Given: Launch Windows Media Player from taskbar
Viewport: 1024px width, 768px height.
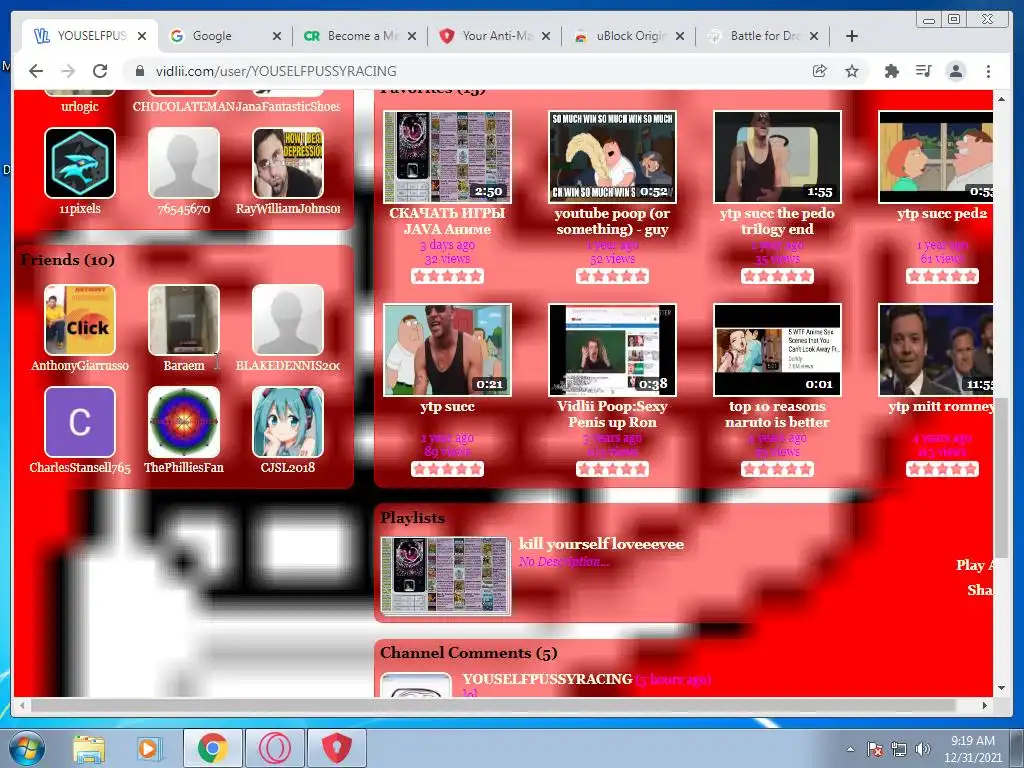Looking at the screenshot, I should pos(148,748).
